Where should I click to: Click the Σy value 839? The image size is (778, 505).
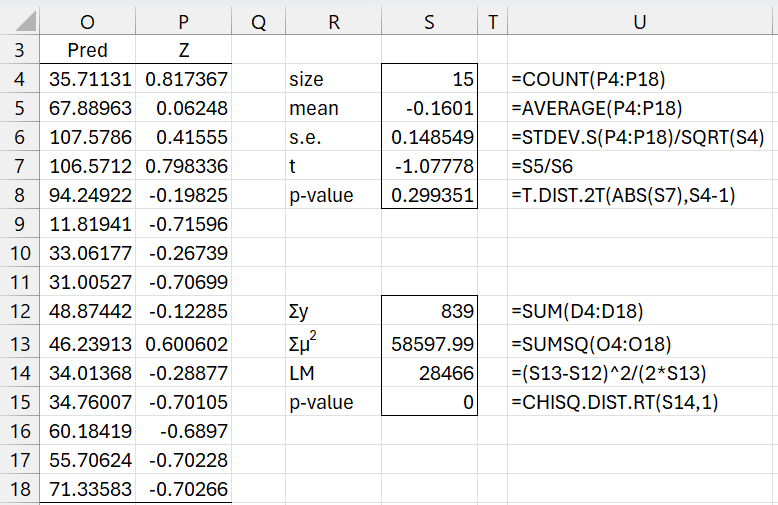tap(429, 311)
